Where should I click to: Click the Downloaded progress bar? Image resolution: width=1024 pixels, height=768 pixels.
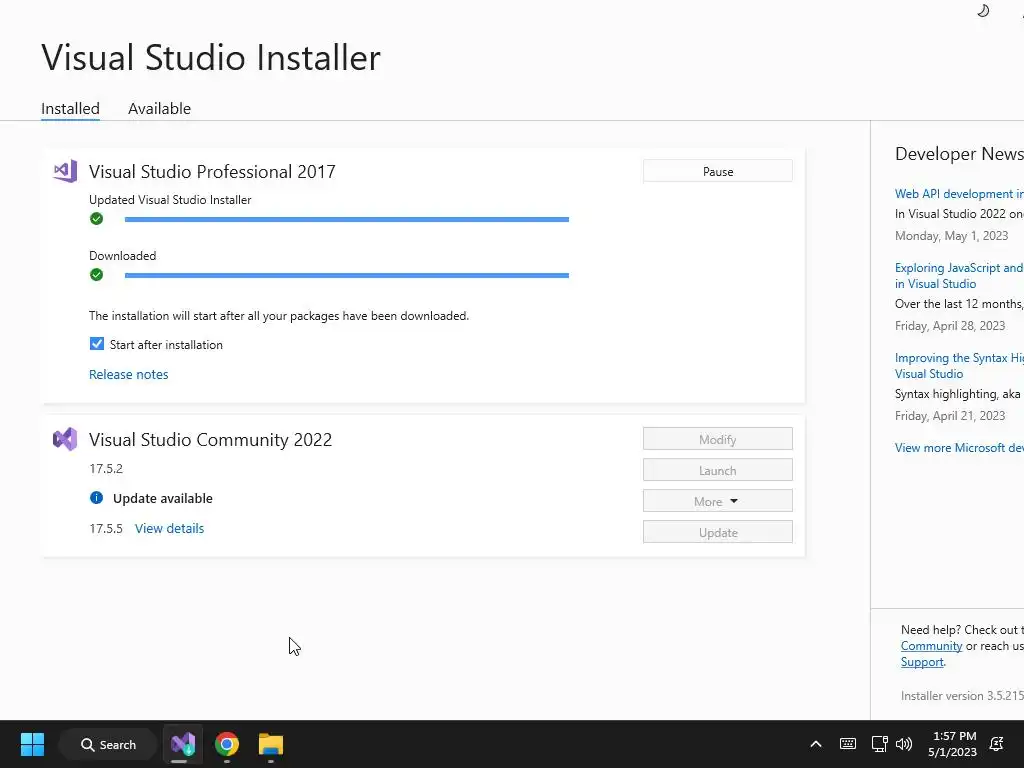click(347, 276)
